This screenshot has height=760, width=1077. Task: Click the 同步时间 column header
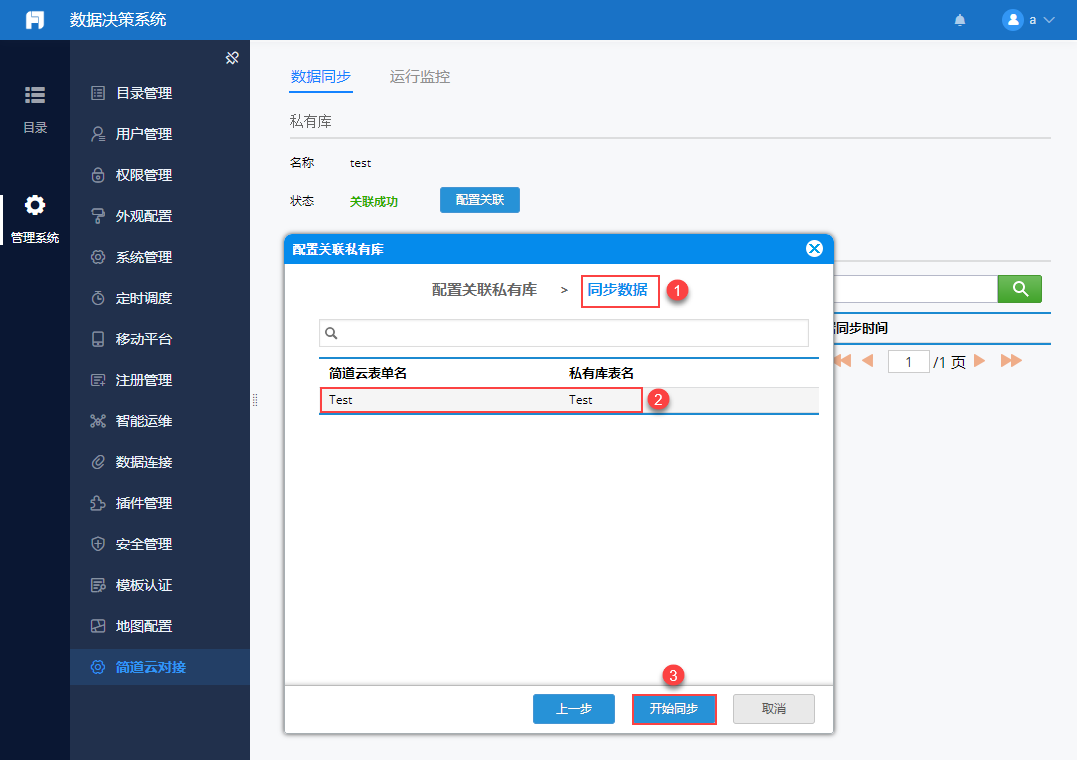point(861,328)
